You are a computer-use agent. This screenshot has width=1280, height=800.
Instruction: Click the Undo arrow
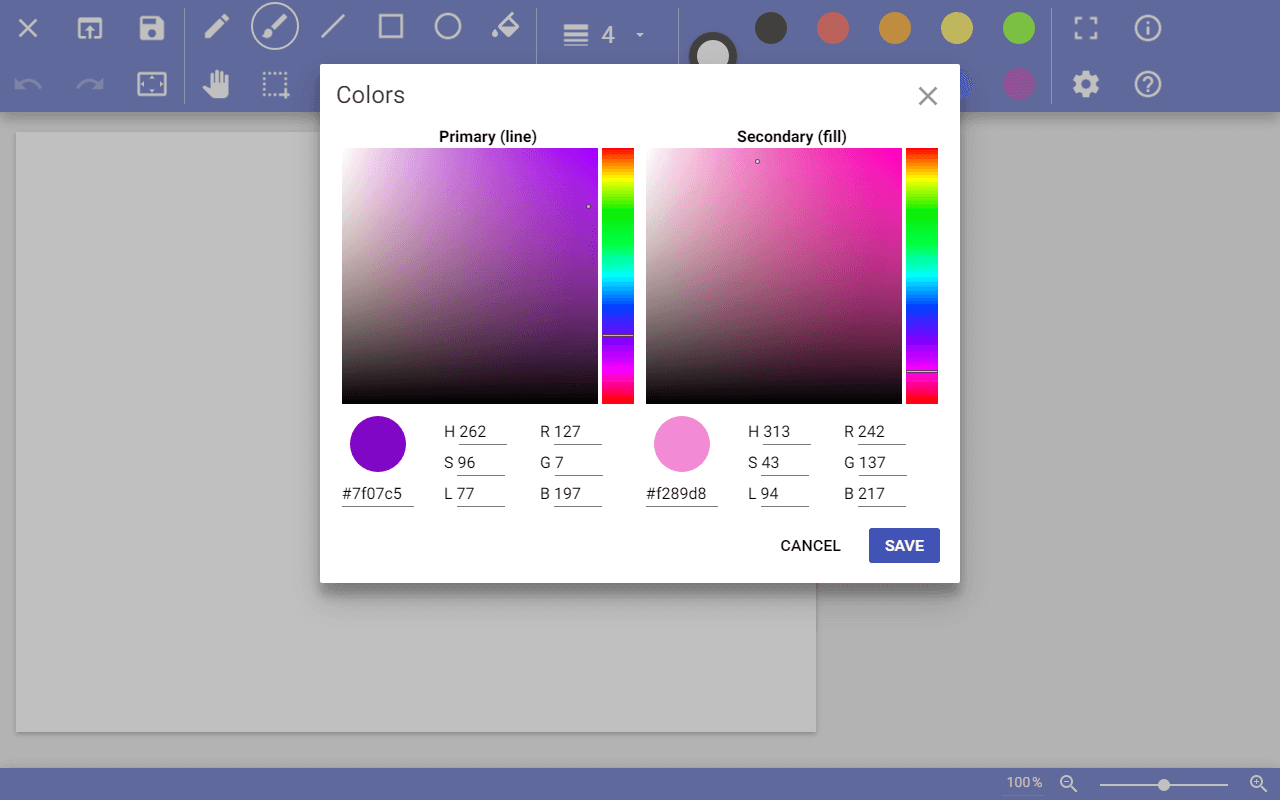pyautogui.click(x=27, y=84)
